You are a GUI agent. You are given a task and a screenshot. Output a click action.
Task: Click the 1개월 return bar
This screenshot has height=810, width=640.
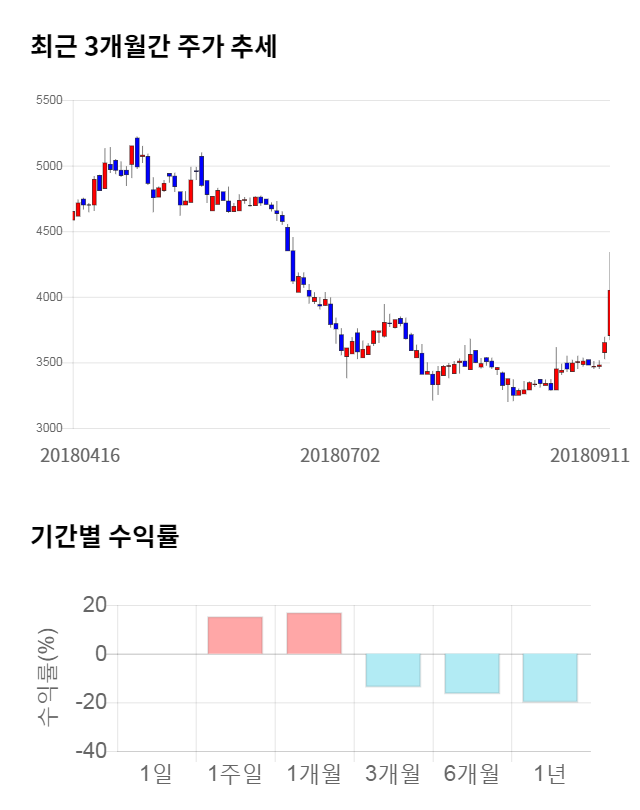click(314, 634)
